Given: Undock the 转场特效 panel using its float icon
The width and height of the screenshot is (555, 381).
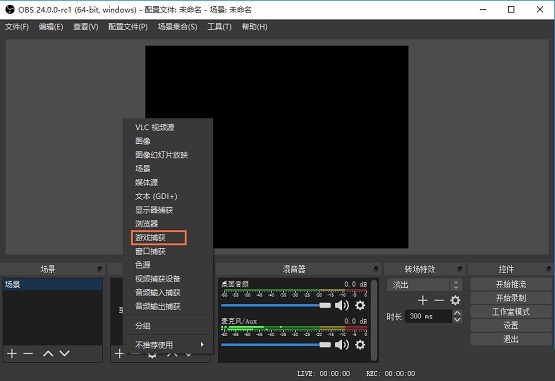Looking at the screenshot, I should 459,269.
